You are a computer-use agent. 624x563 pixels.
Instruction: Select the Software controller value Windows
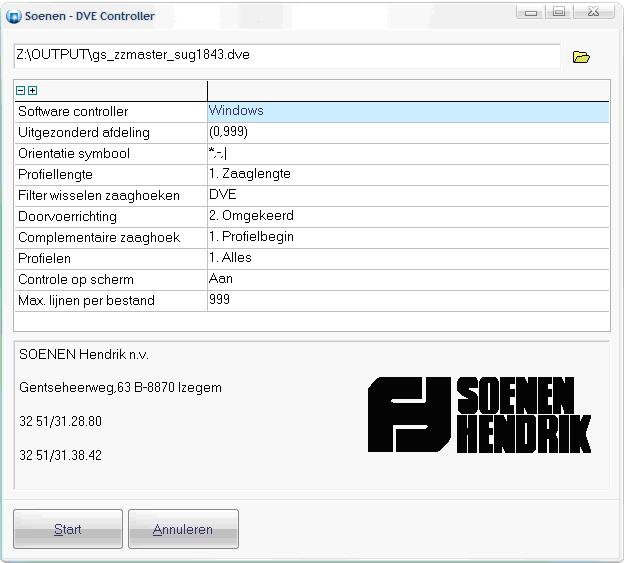(x=408, y=111)
